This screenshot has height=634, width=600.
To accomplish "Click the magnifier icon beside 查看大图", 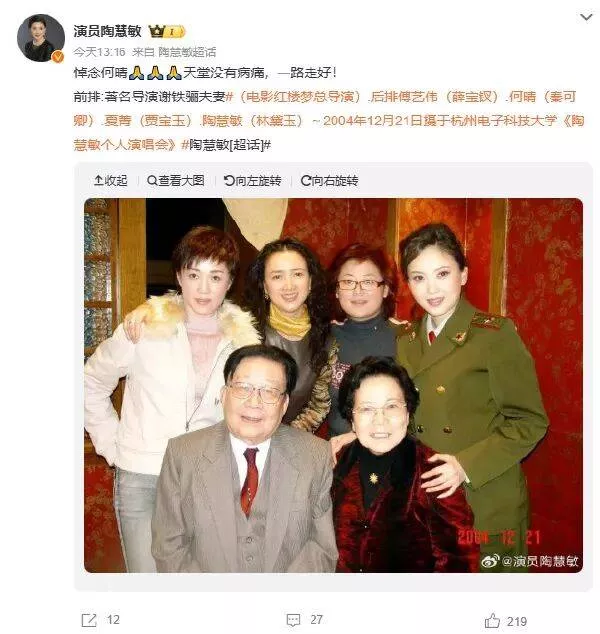I will click(152, 181).
